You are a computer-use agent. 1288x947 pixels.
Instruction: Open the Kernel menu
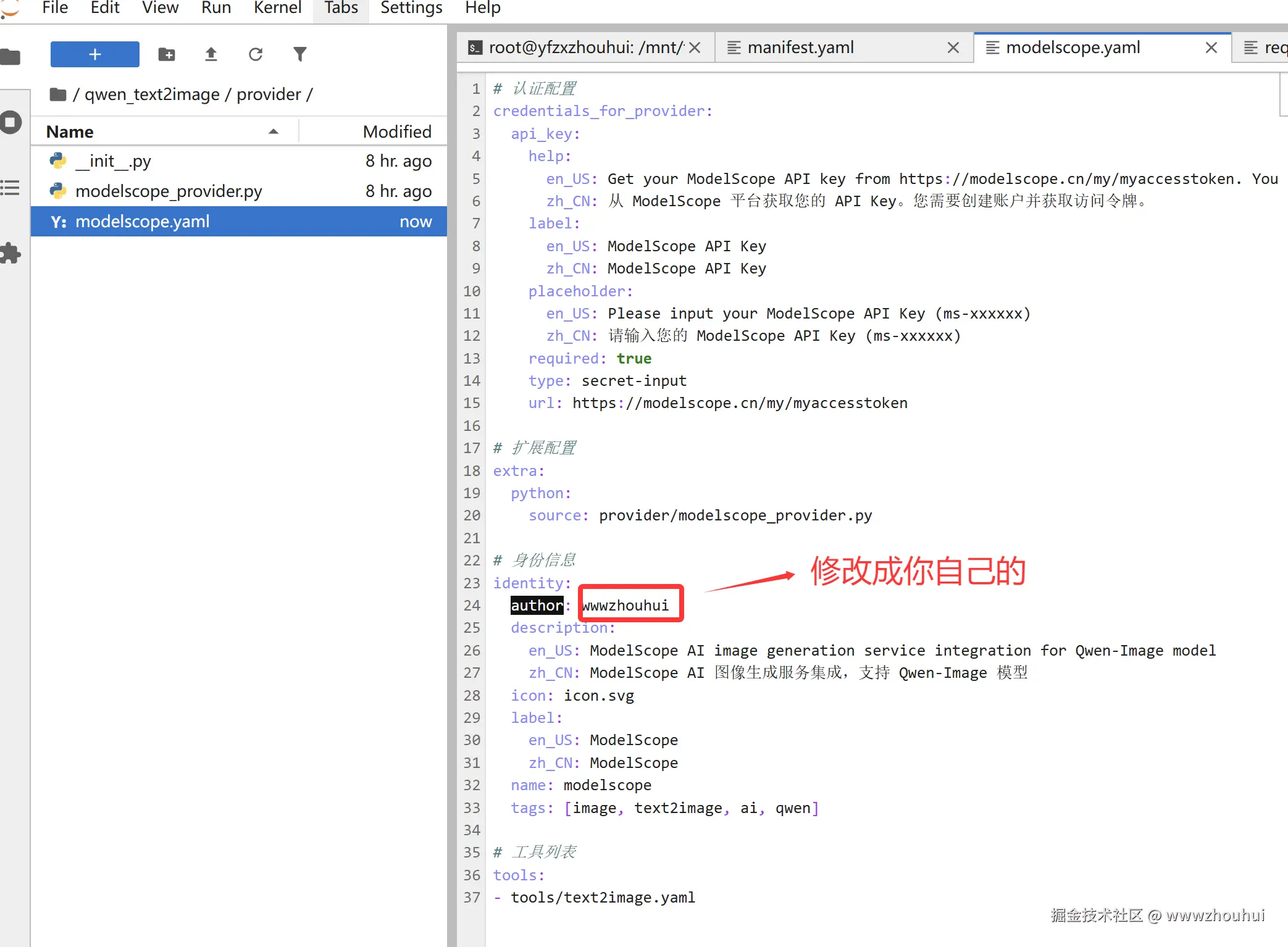pos(277,8)
